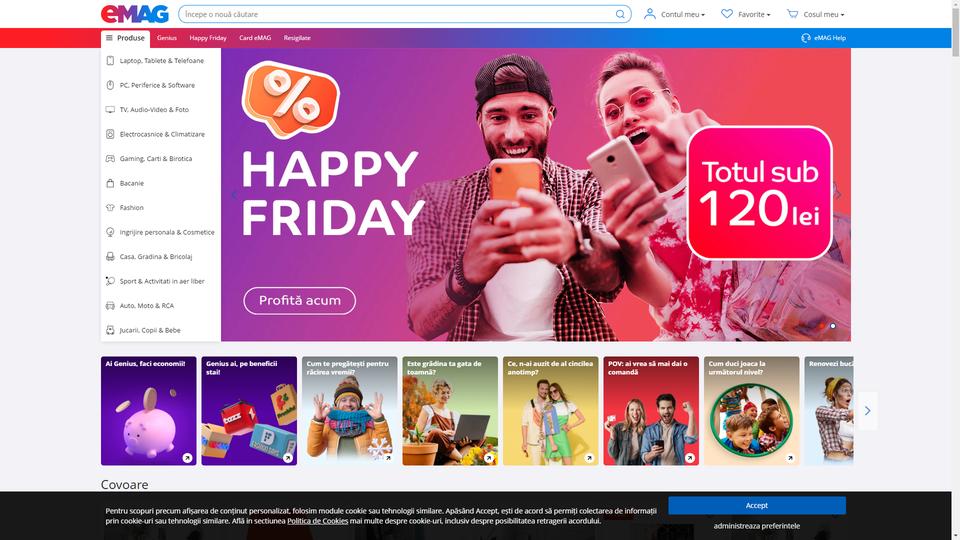
Task: Expand the Cosul meu dropdown
Action: point(823,14)
